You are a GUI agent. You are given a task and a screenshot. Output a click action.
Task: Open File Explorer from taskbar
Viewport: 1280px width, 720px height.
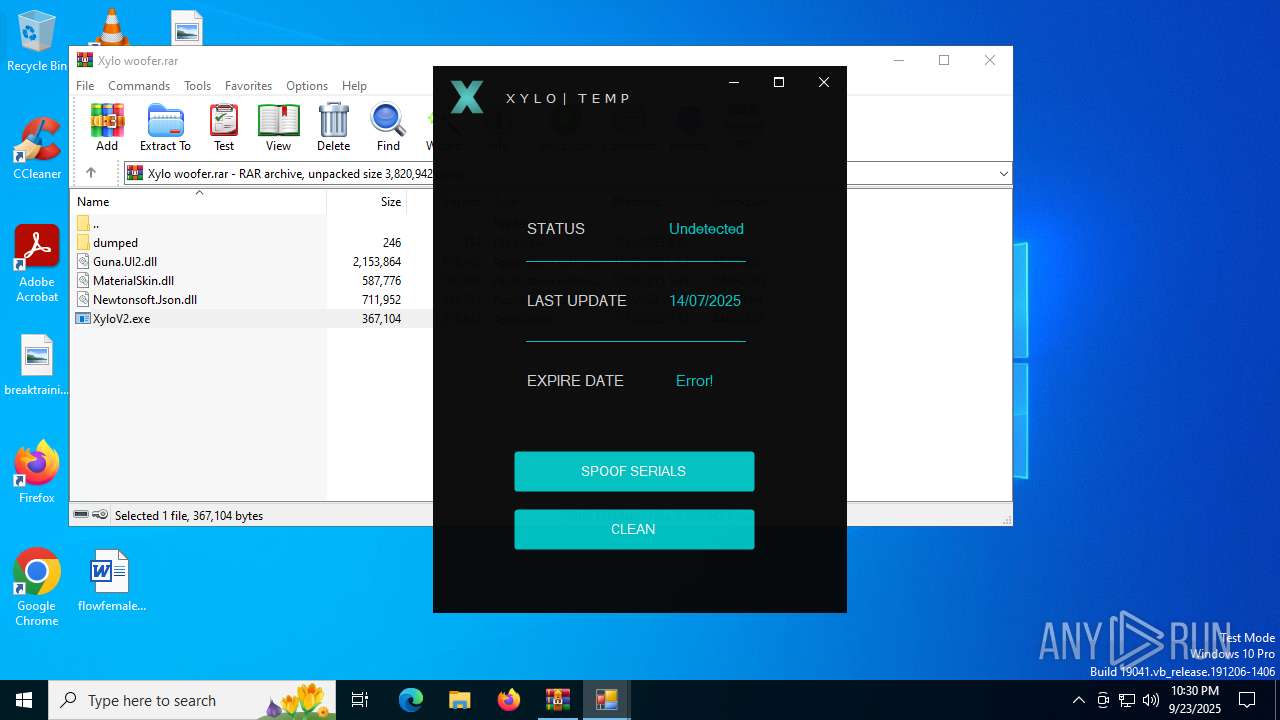[x=459, y=700]
